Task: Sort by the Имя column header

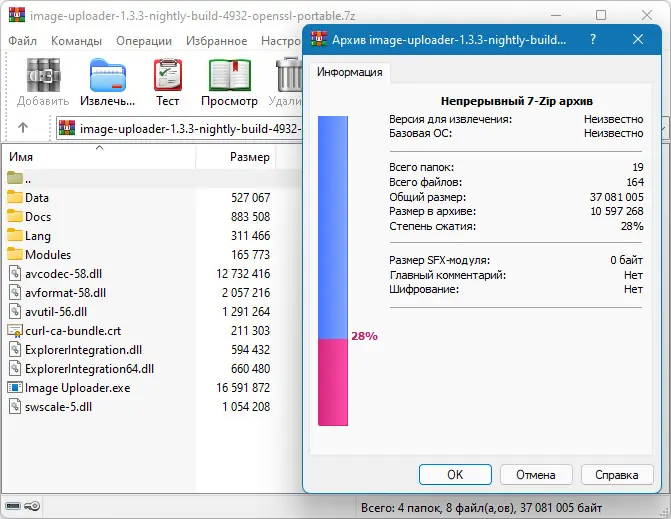Action: click(x=98, y=157)
